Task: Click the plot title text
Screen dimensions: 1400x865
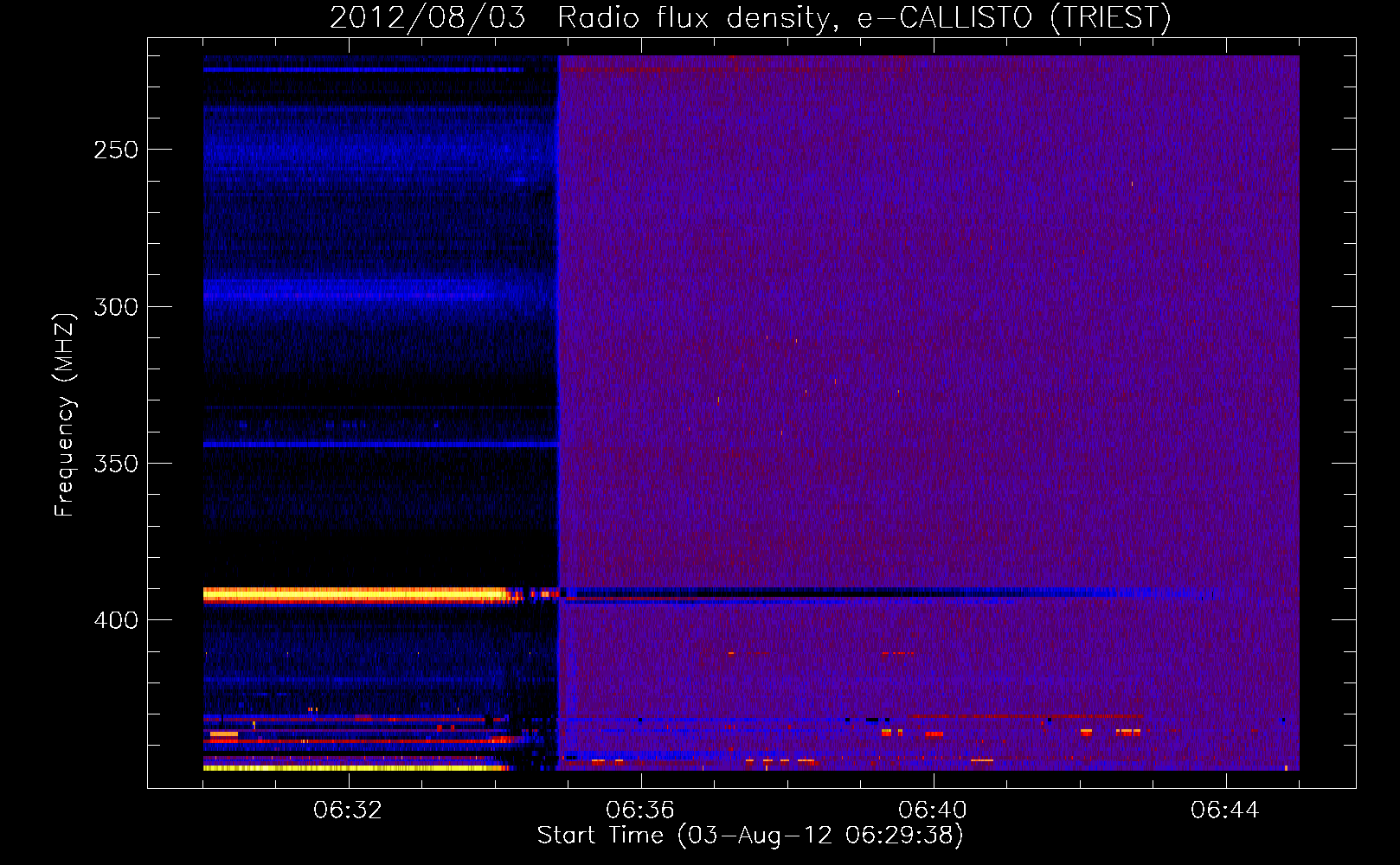Action: click(750, 17)
